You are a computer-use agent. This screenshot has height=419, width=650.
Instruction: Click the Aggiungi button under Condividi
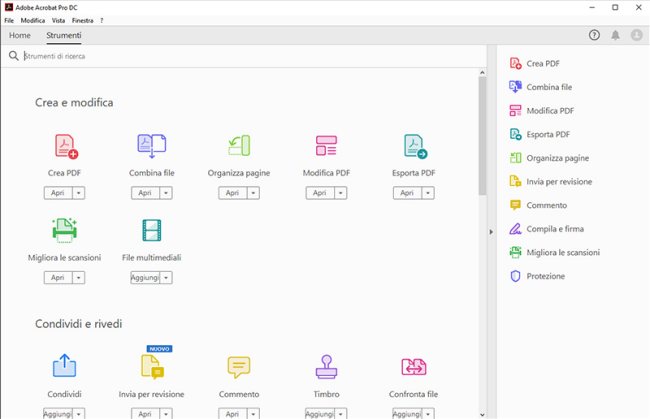point(58,414)
